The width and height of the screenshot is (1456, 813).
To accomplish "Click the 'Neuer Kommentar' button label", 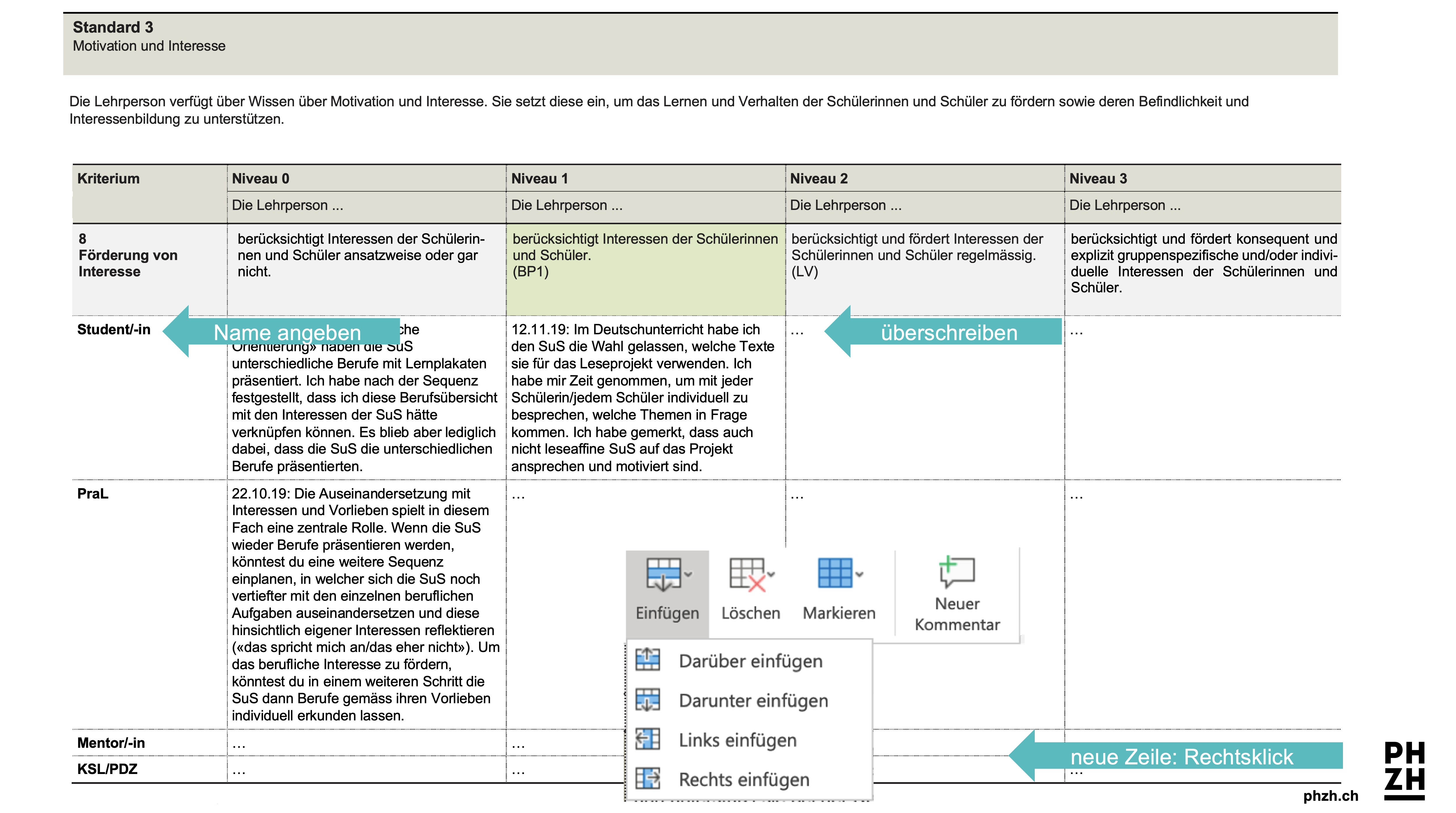I will pyautogui.click(x=957, y=614).
